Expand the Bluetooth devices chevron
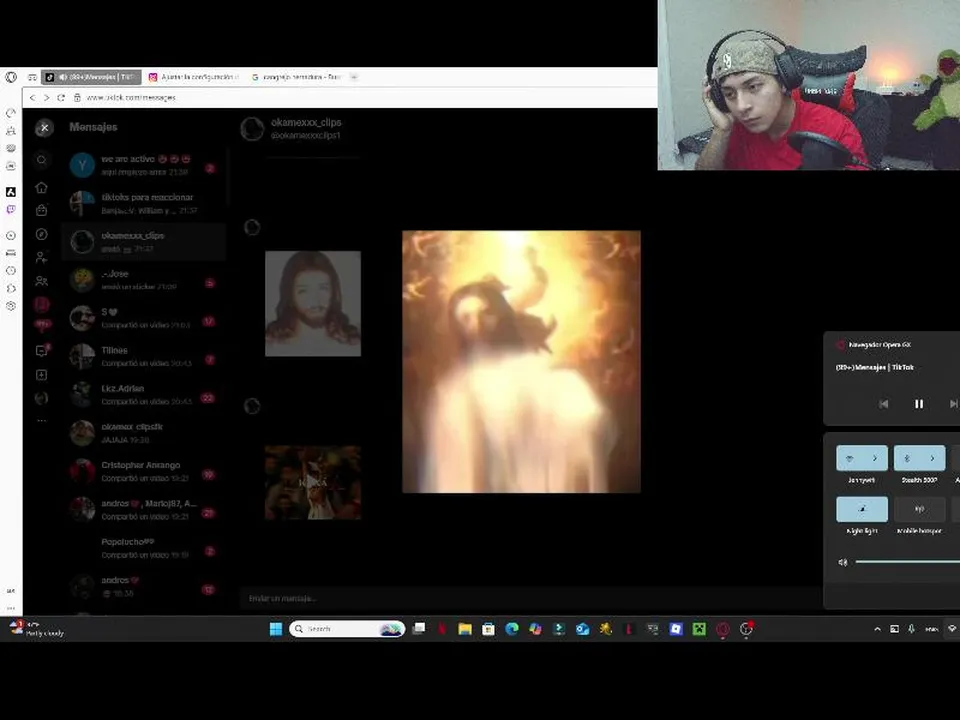 pyautogui.click(x=932, y=458)
